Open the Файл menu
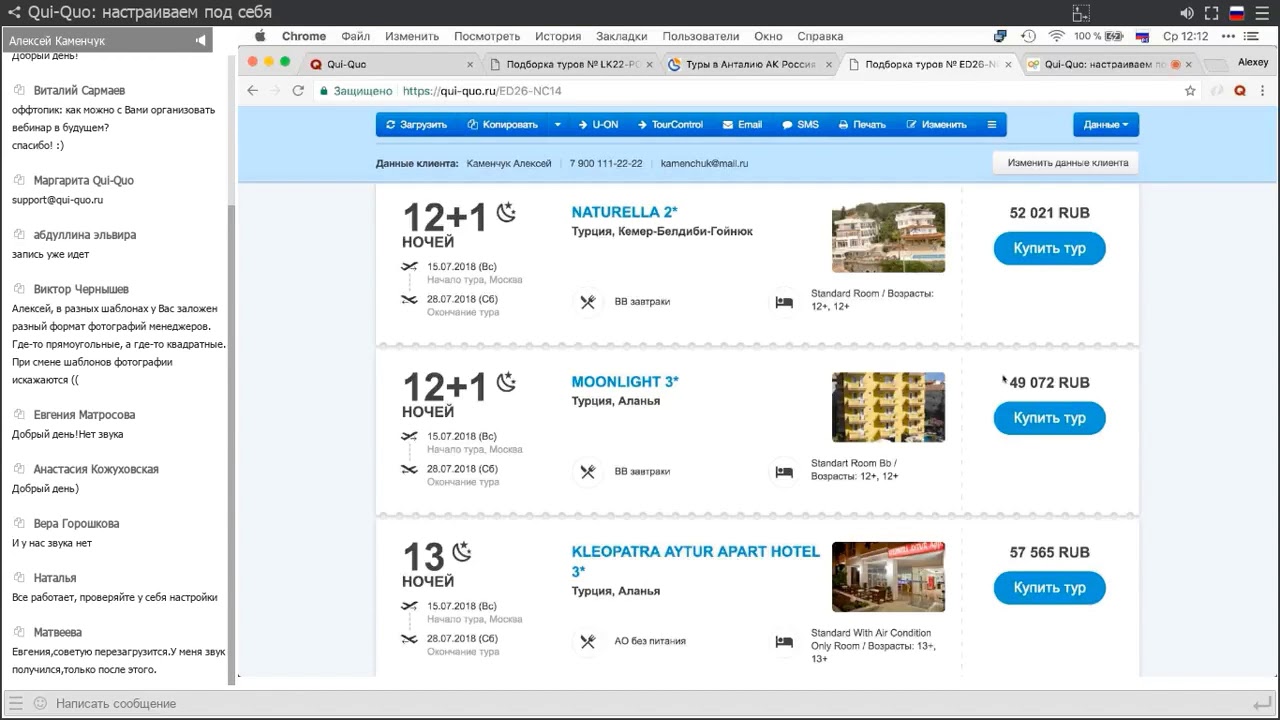Screen dimensions: 1280x720 point(355,36)
